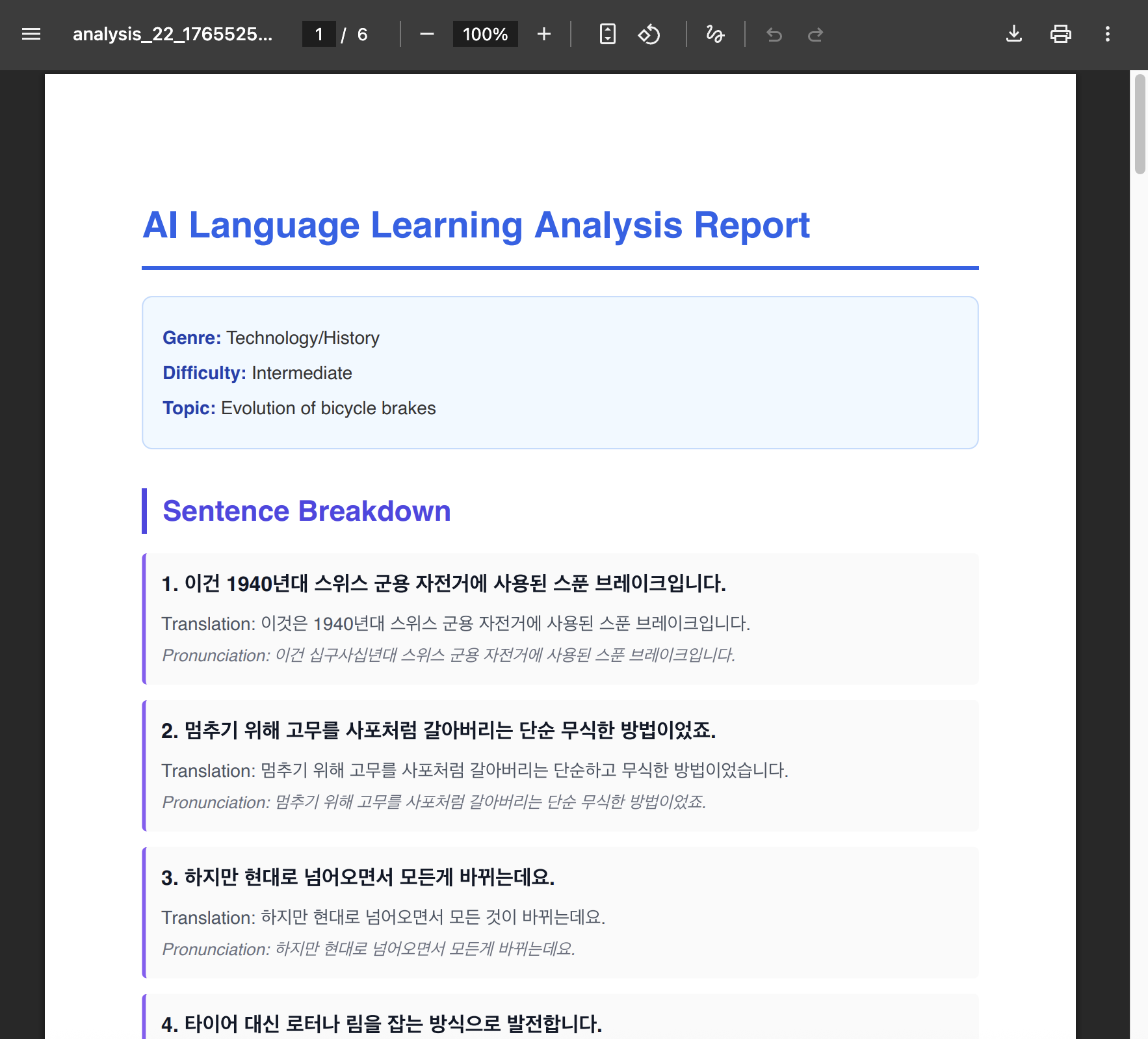Zoom in on the PDF
The width and height of the screenshot is (1148, 1039).
click(x=543, y=34)
